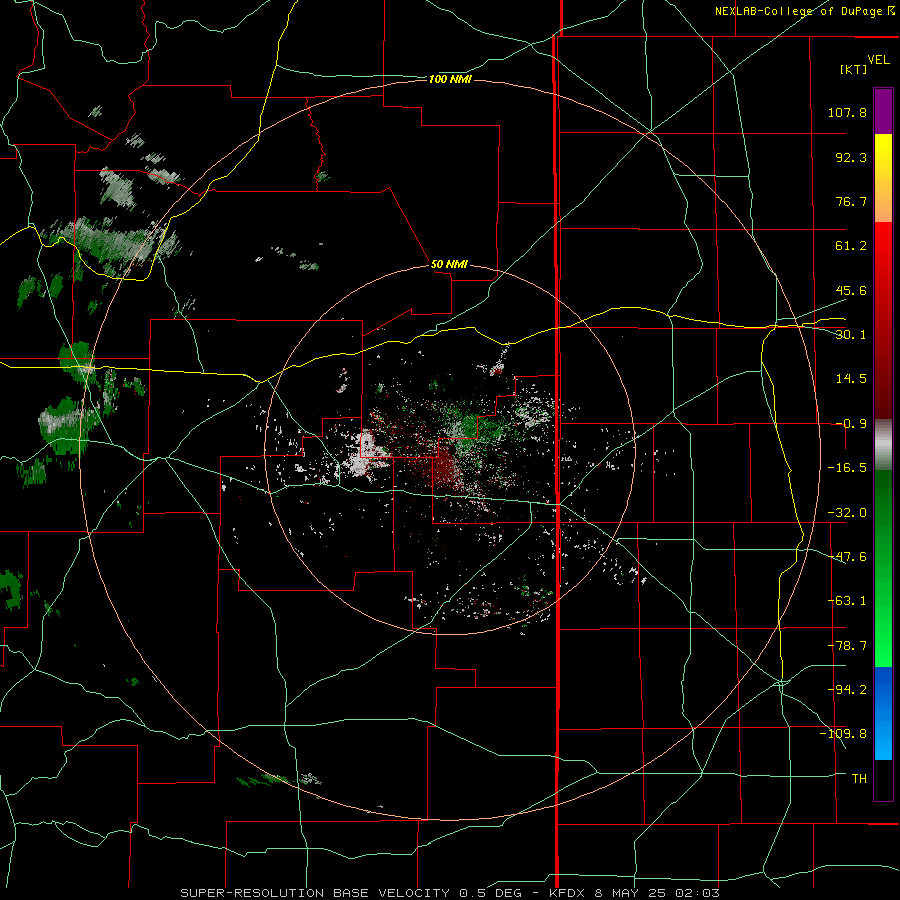
Task: Click the -0.9 velocity scale value
Action: pos(851,424)
